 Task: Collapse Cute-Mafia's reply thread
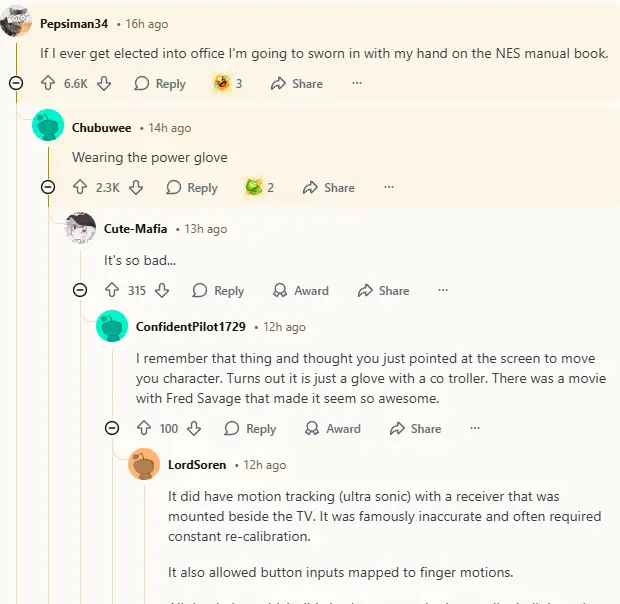[80, 290]
